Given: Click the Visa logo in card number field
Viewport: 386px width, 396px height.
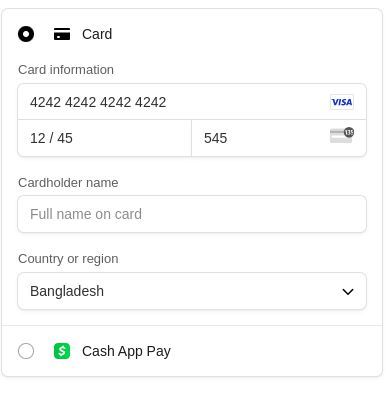Looking at the screenshot, I should click(342, 102).
